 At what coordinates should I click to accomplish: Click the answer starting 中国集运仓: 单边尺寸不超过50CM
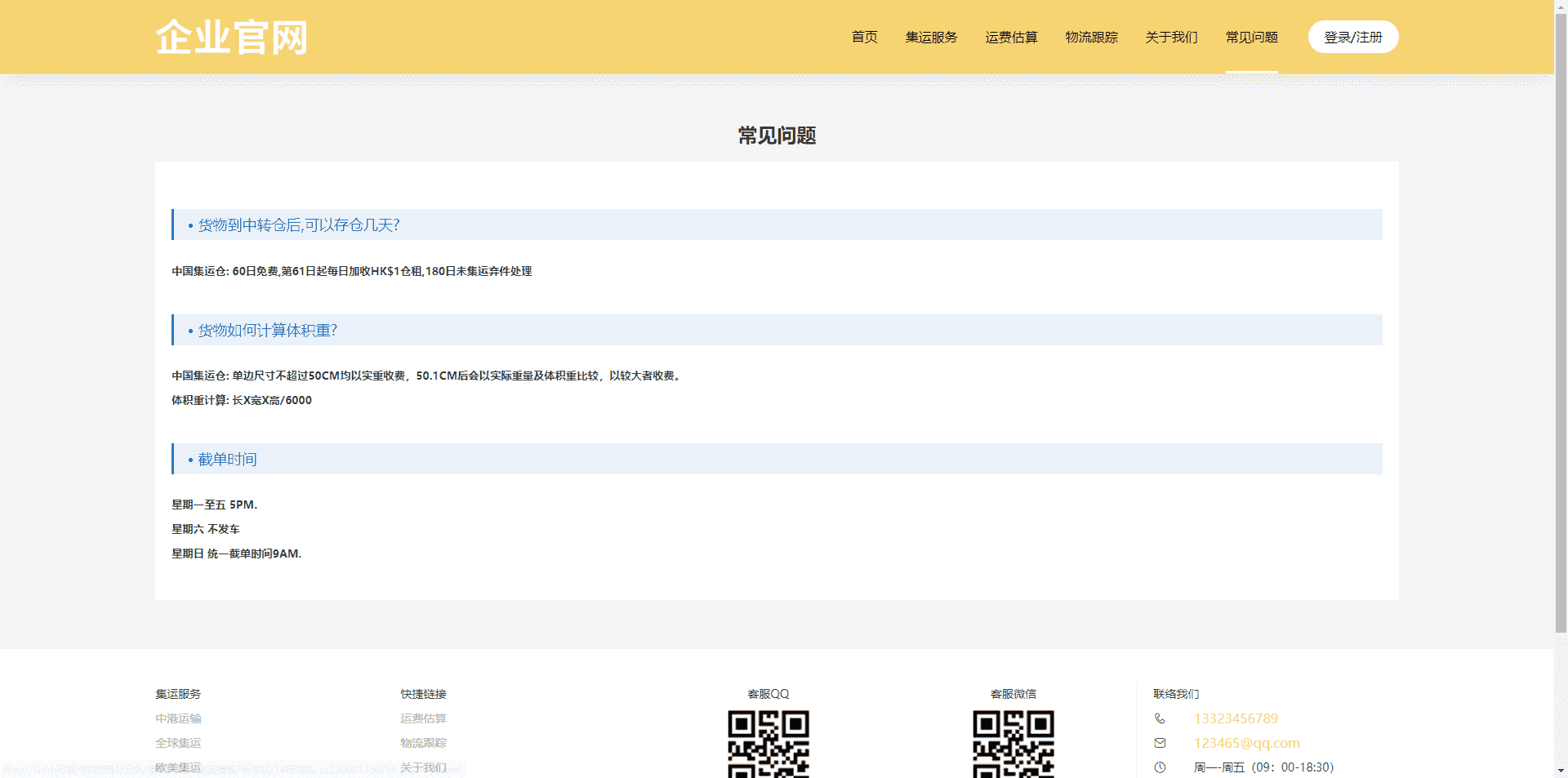pos(428,376)
